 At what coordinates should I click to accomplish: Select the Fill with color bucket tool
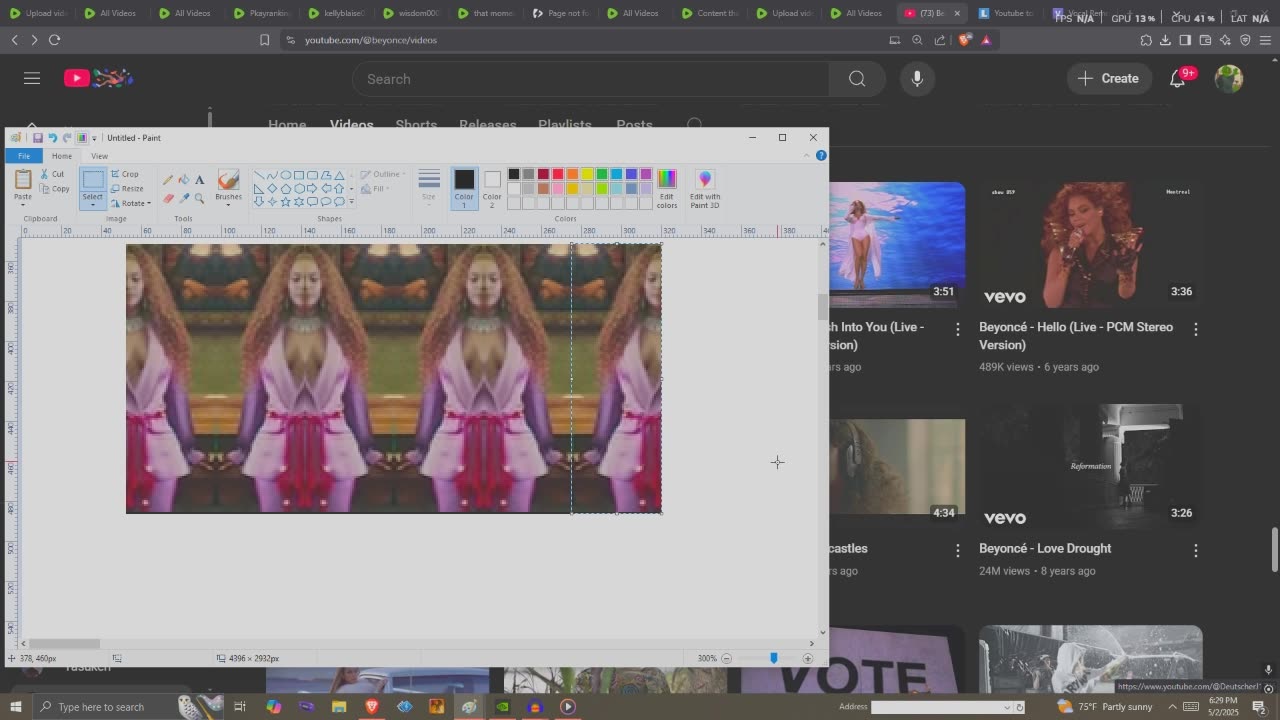[184, 180]
